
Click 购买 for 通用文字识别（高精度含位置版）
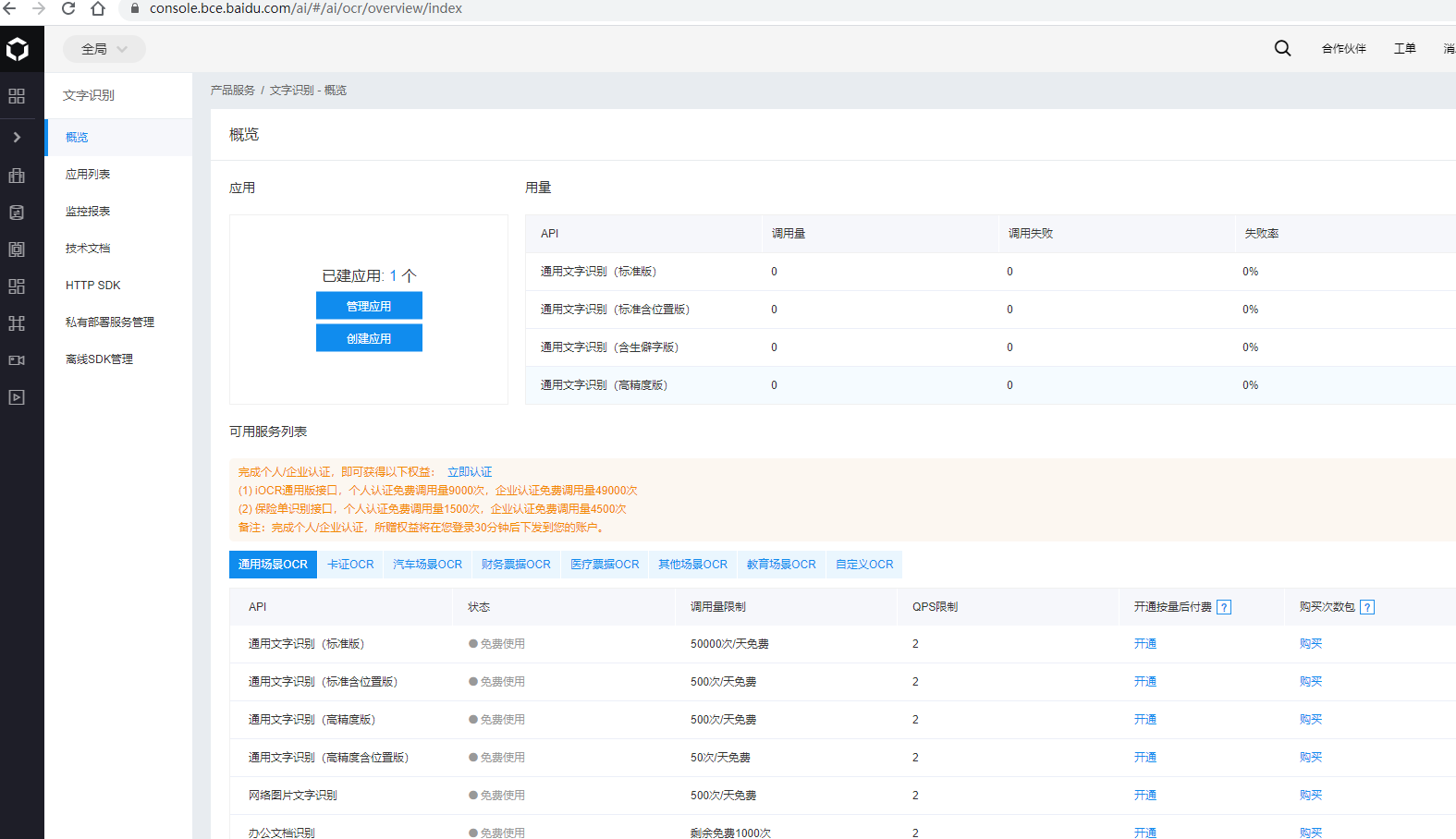coord(1311,758)
